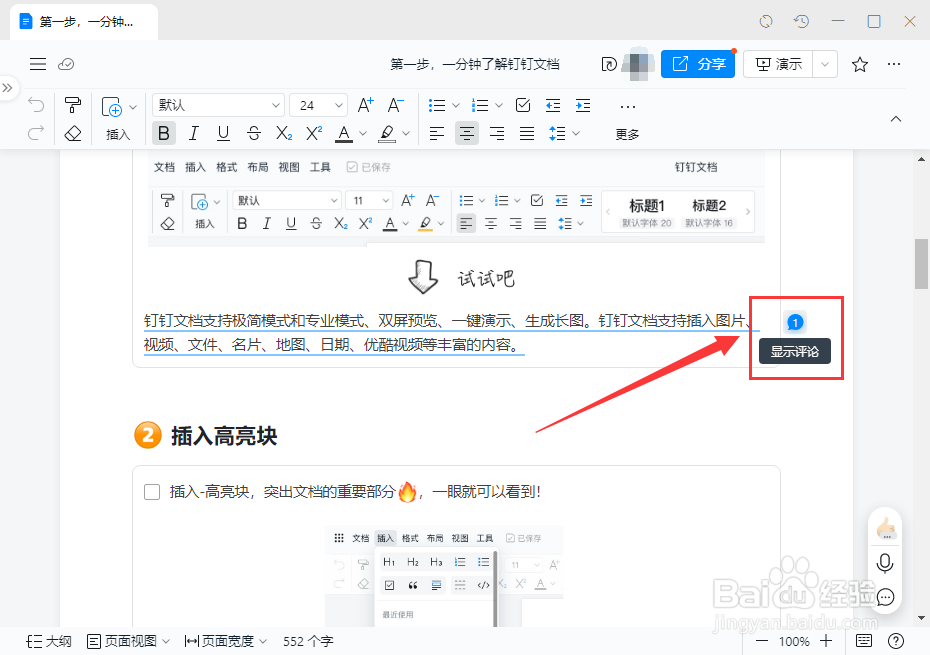Align text center
This screenshot has height=655, width=930.
pos(467,133)
